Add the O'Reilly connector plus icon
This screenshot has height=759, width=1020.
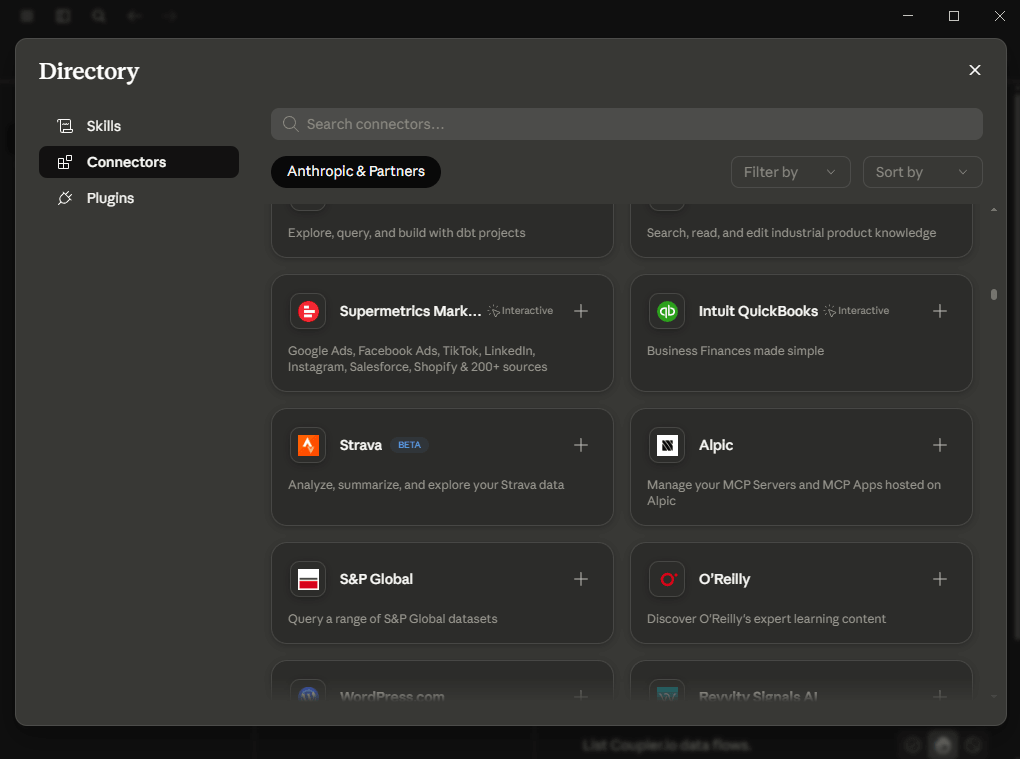click(939, 579)
